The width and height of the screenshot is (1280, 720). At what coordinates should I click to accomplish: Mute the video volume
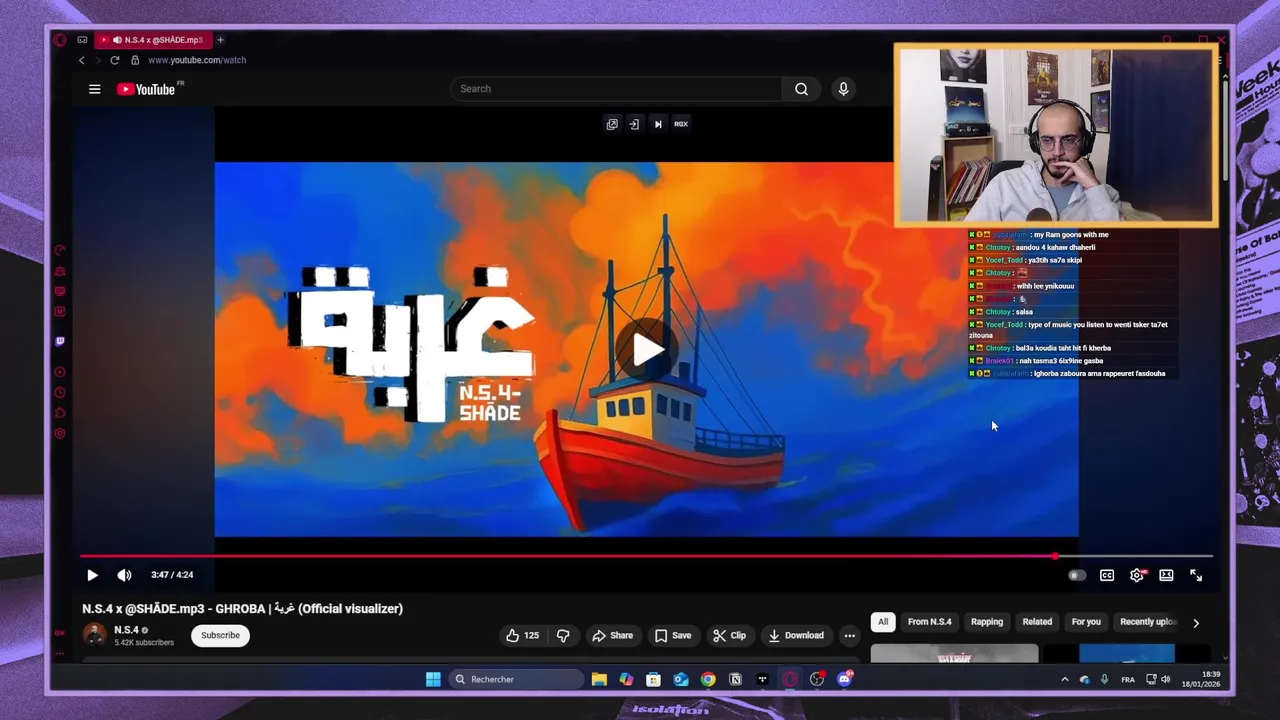(124, 575)
